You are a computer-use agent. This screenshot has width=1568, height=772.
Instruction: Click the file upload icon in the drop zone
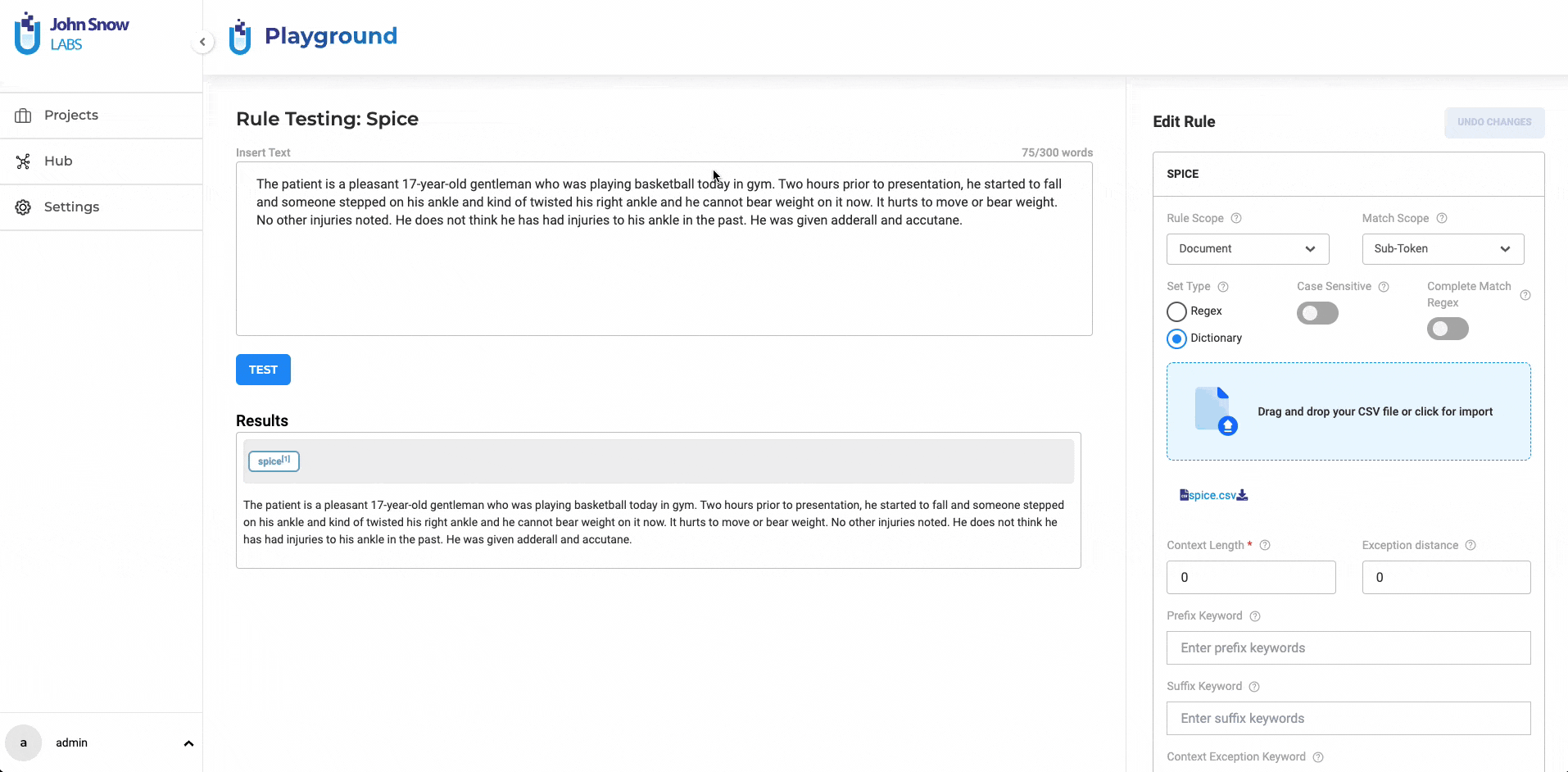click(x=1216, y=411)
